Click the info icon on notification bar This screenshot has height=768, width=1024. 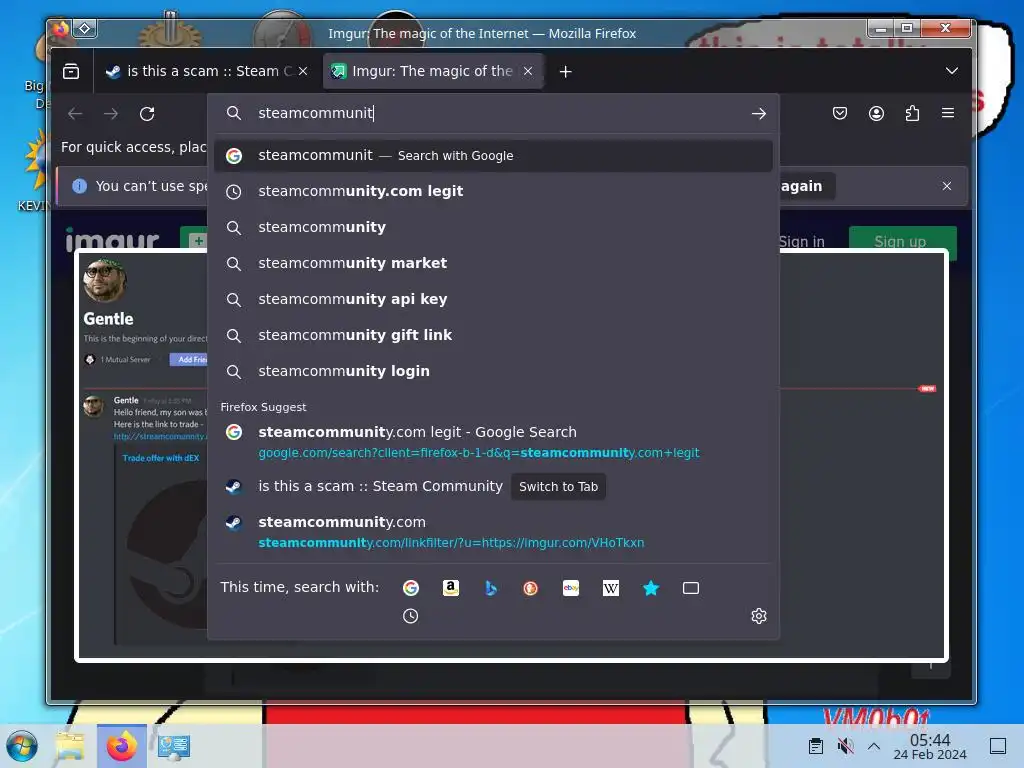(x=80, y=186)
